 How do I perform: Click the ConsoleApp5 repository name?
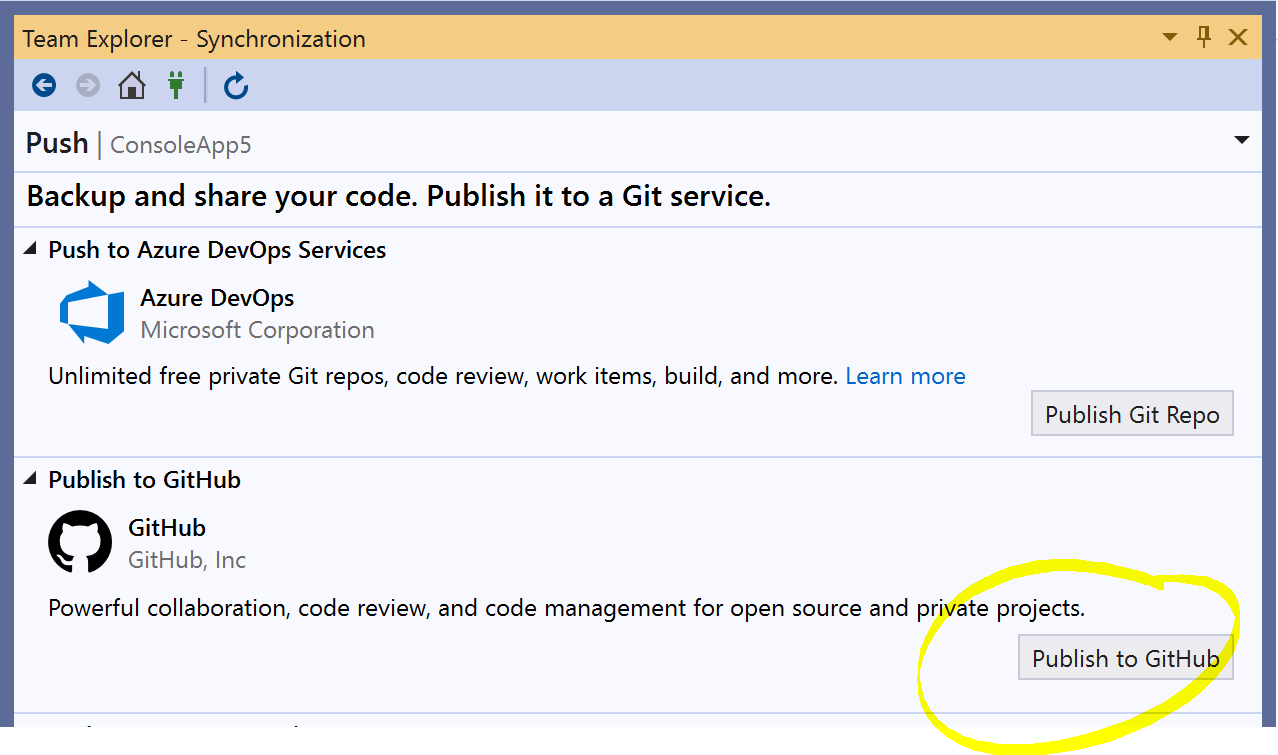(x=181, y=145)
